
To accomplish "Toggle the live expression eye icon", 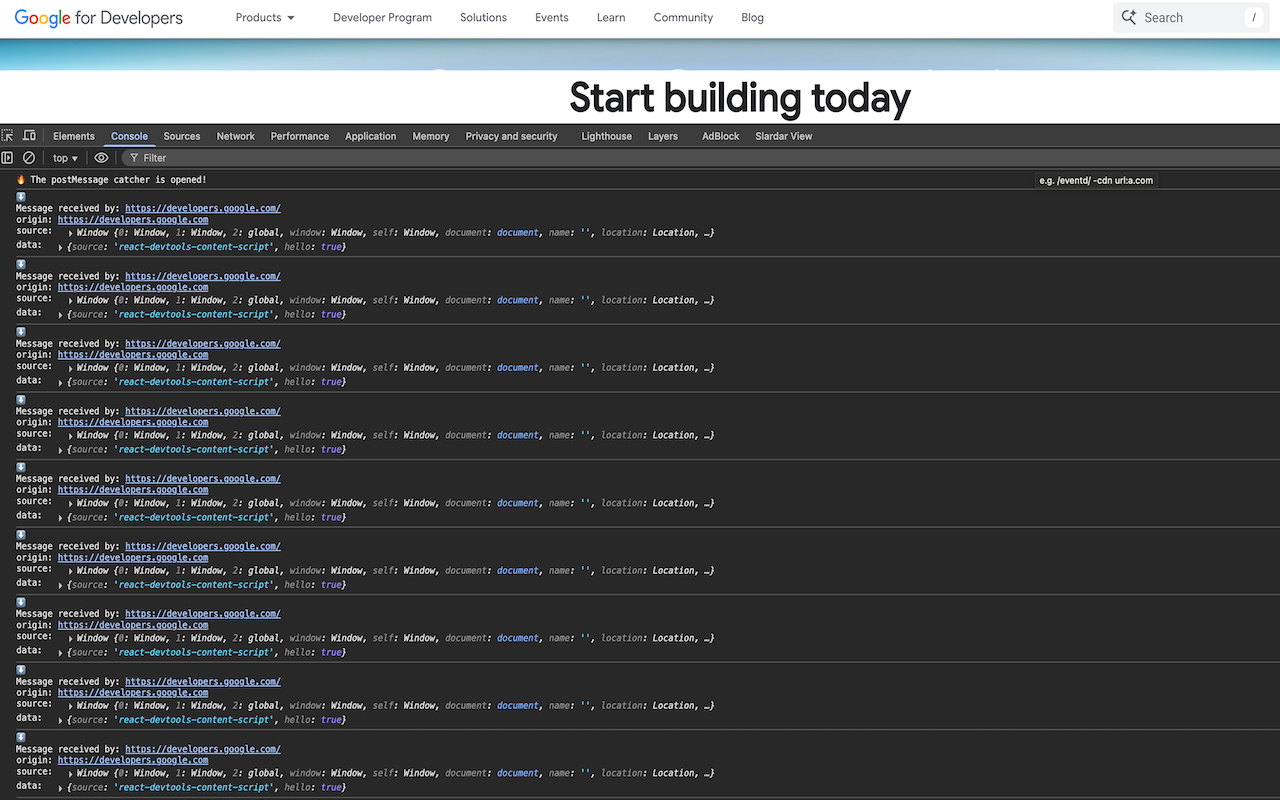I will pos(101,158).
